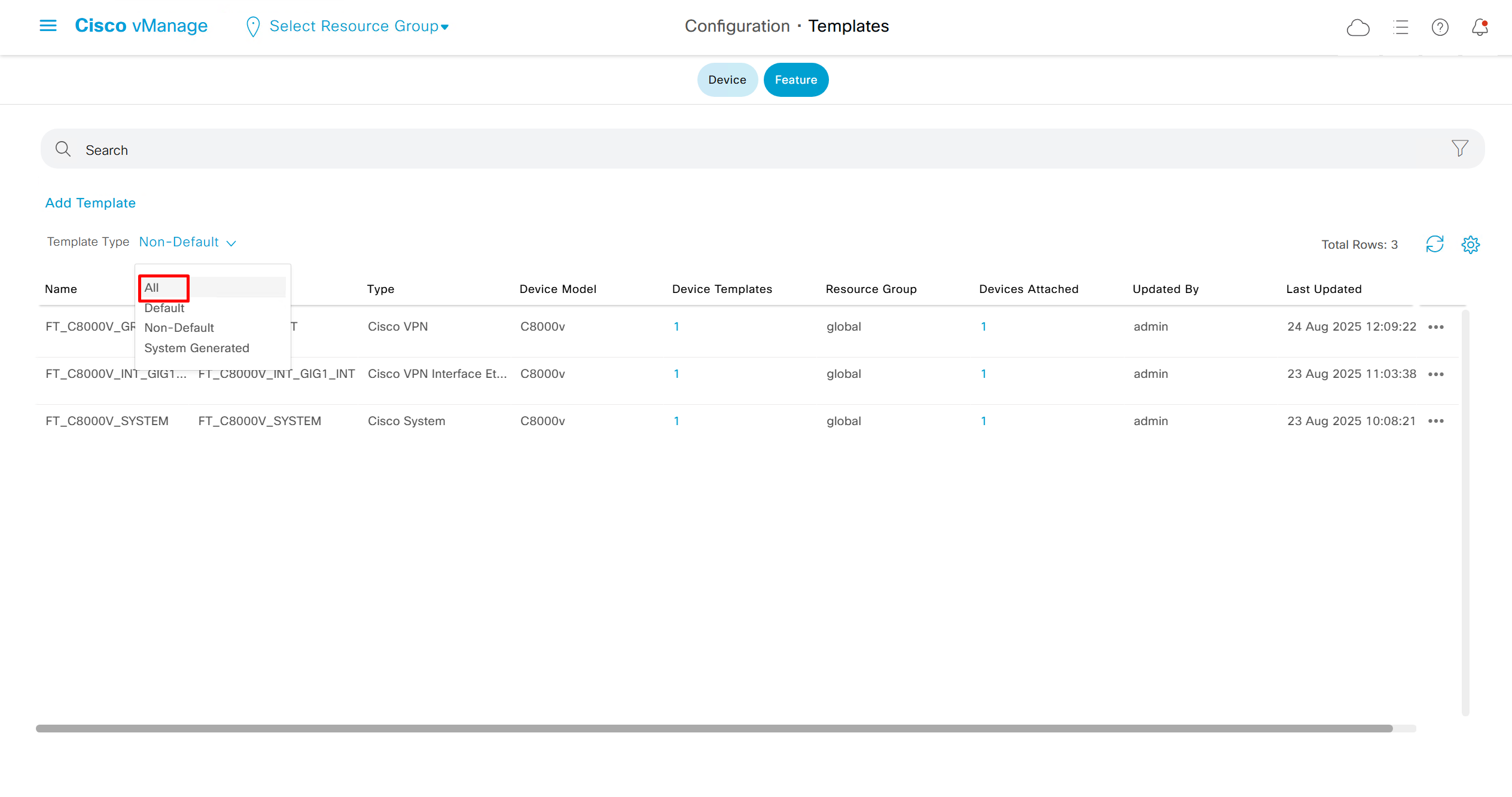1512x797 pixels.
Task: Open actions menu for Cisco VPN row
Action: [1435, 327]
